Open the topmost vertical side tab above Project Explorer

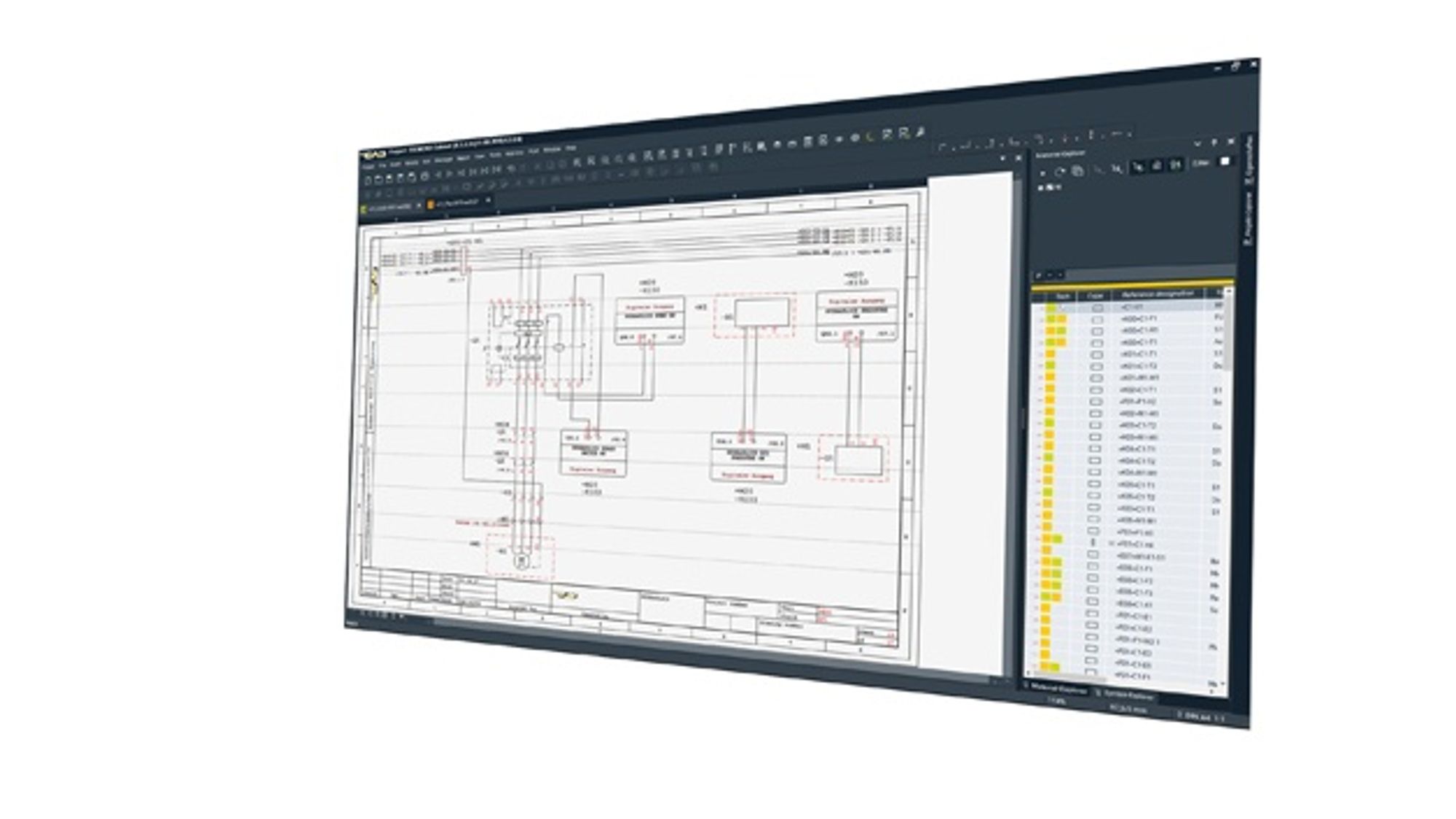1248,159
